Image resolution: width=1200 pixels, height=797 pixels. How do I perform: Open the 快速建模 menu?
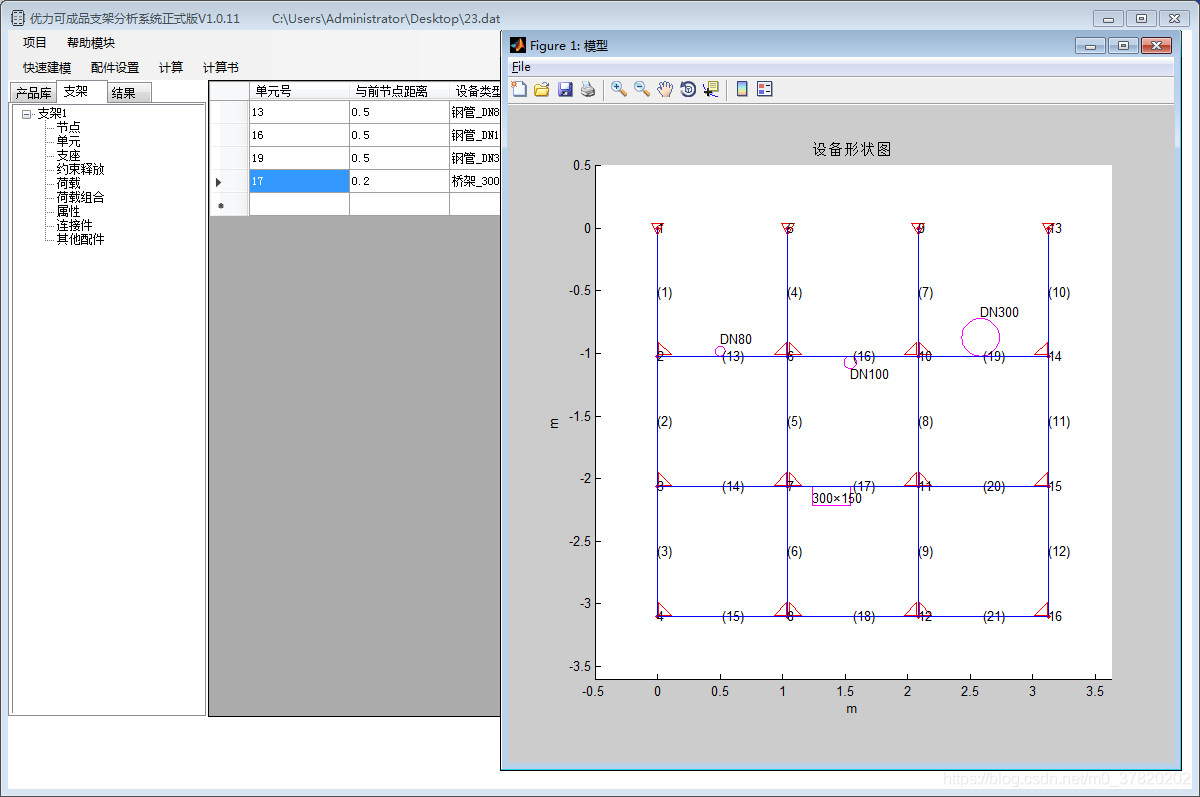click(x=47, y=68)
